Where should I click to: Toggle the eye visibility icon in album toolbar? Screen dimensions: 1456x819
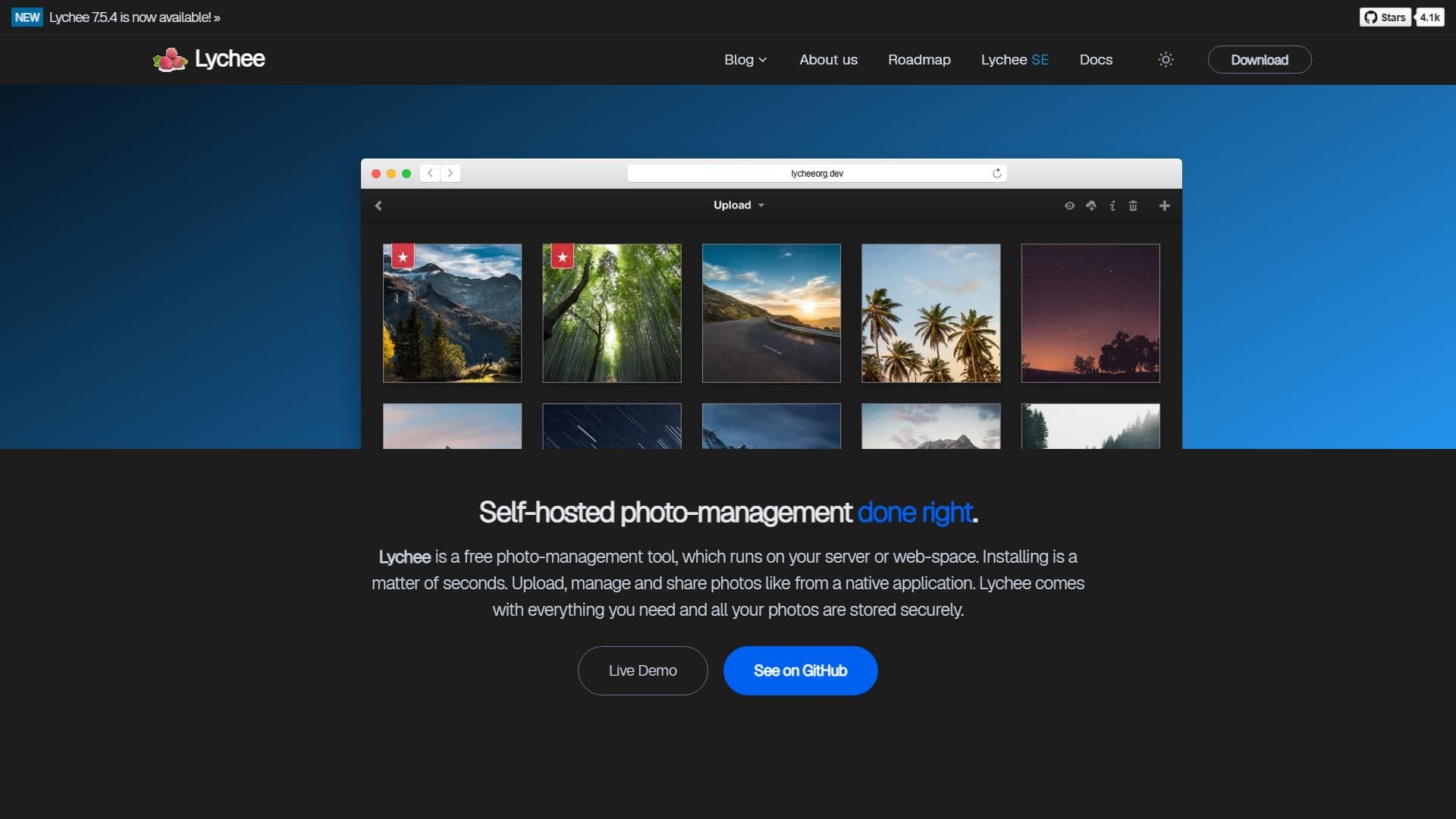coord(1069,206)
